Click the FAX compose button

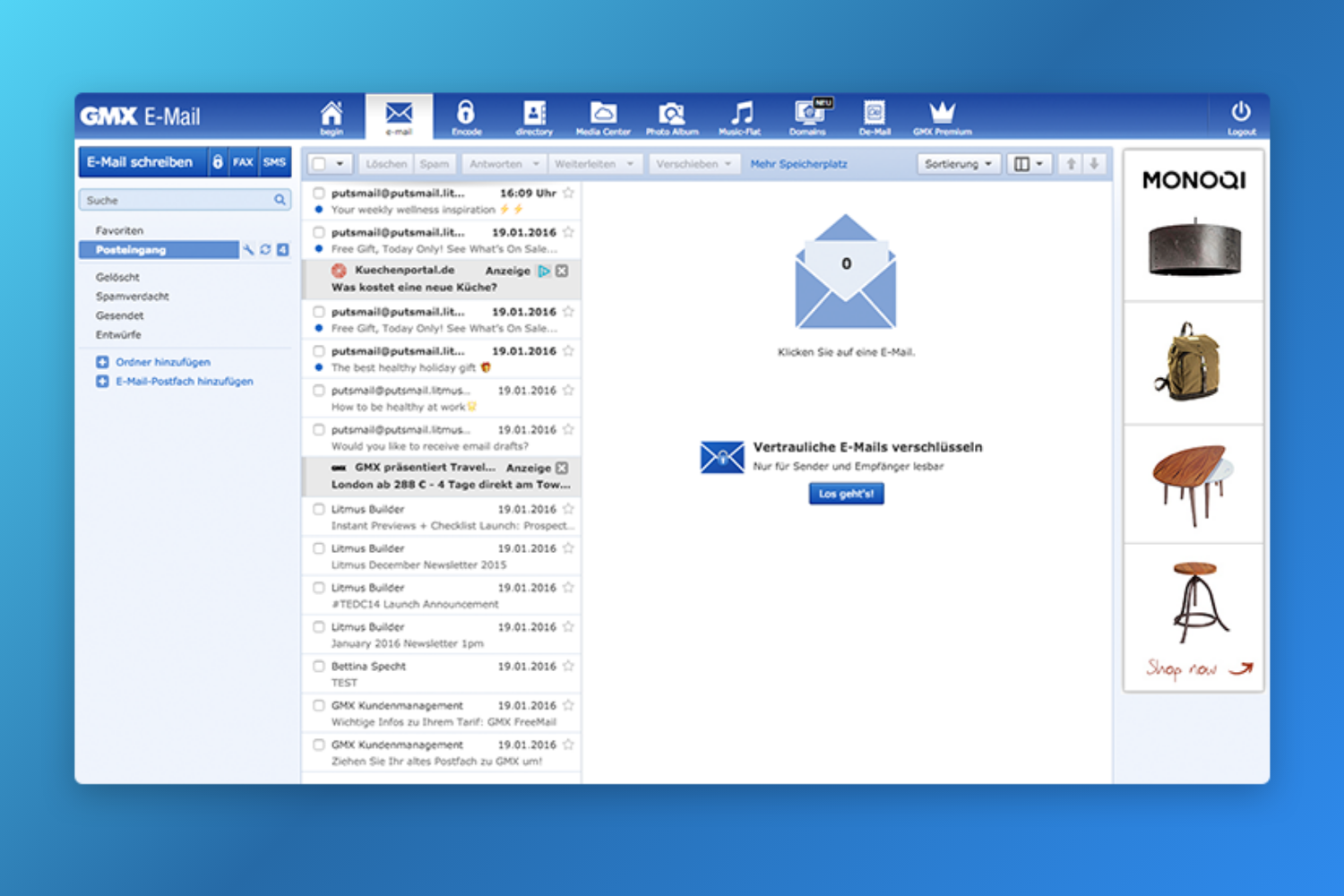[x=243, y=162]
